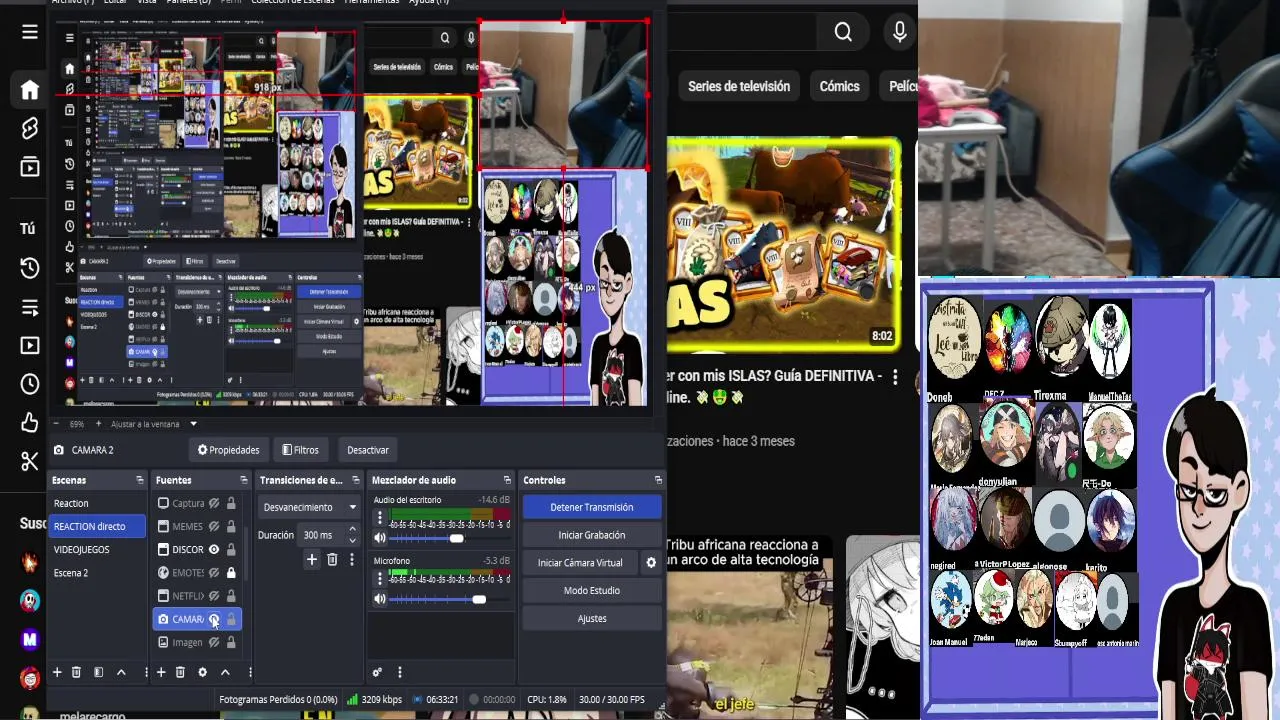Move selected scene up in the Escenas panel
This screenshot has width=1280, height=720.
121,673
